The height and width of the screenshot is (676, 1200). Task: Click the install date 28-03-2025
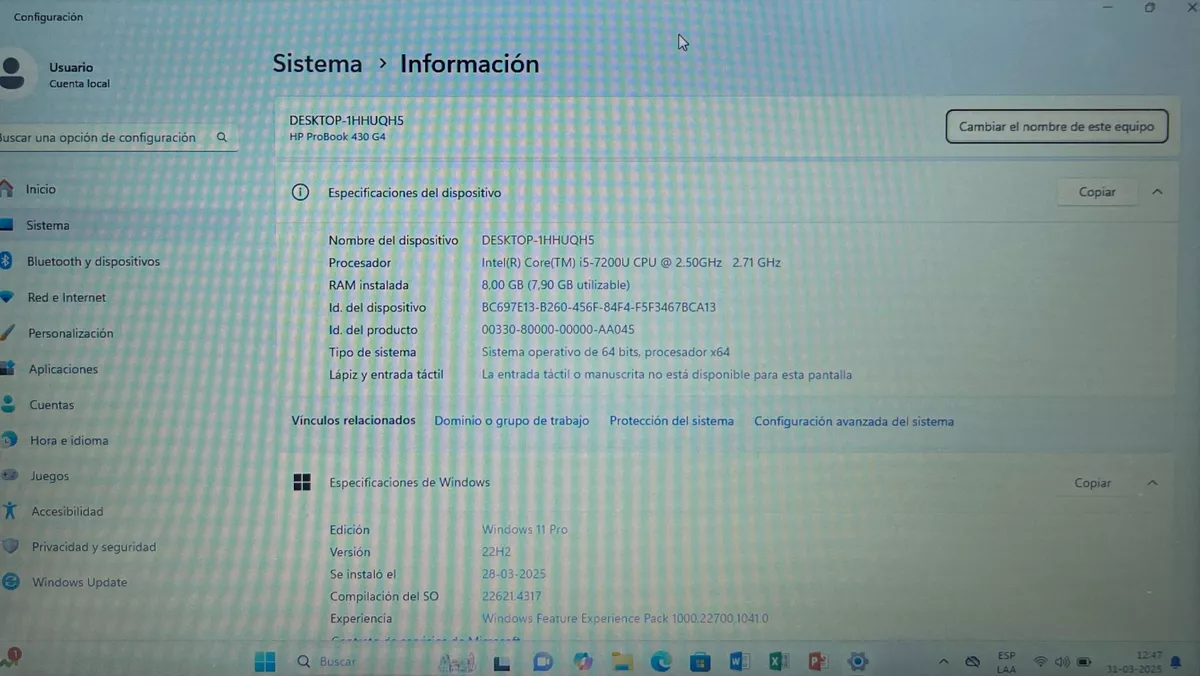(514, 574)
